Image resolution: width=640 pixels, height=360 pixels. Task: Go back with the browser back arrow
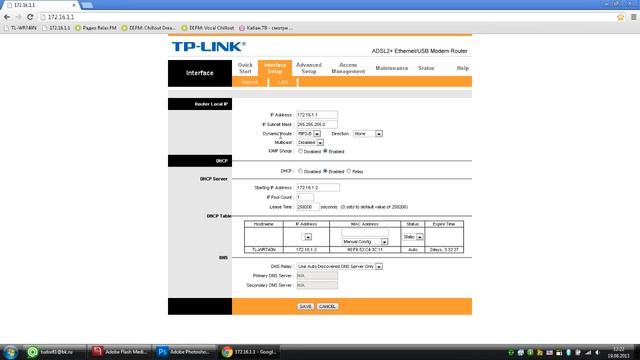click(7, 17)
